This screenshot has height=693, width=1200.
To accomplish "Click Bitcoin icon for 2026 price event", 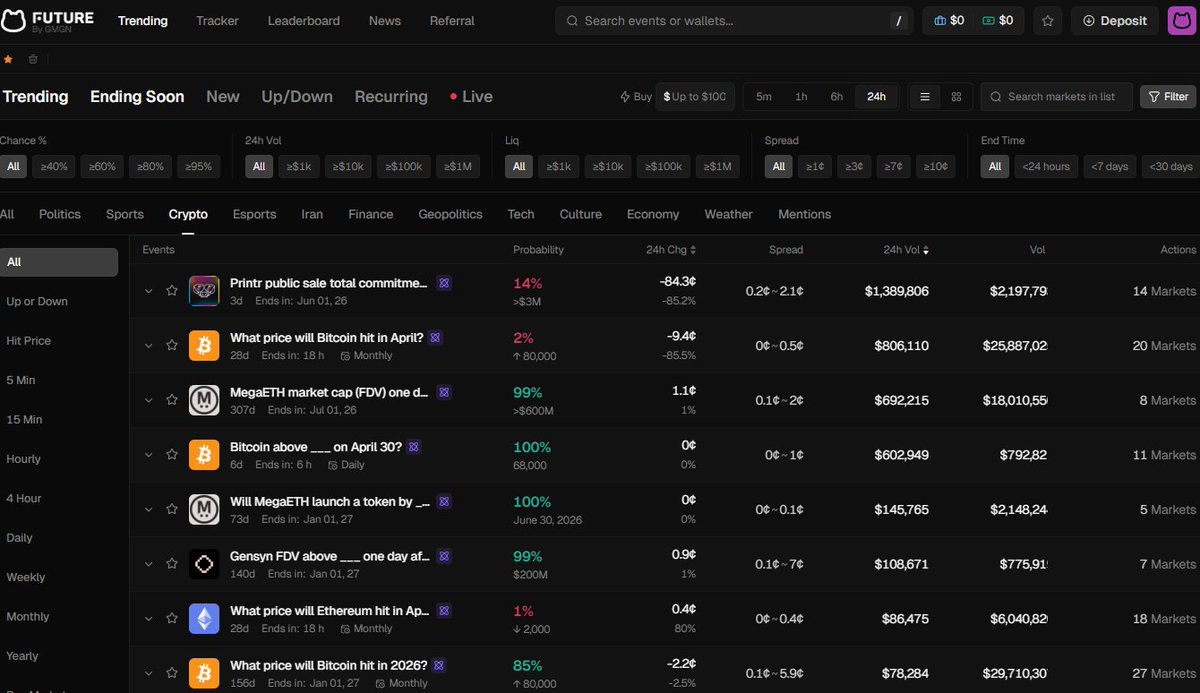I will pos(204,673).
